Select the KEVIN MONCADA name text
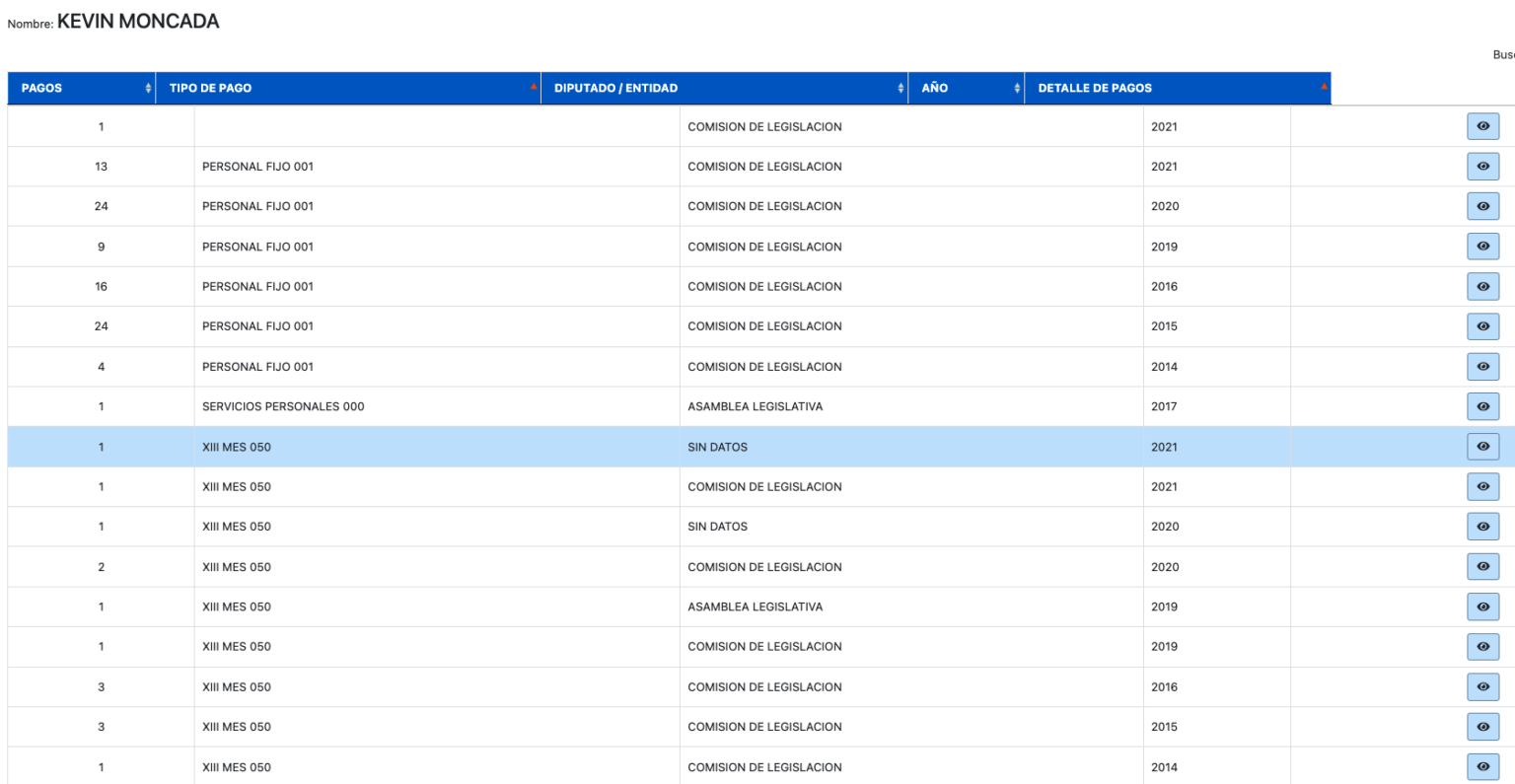The width and height of the screenshot is (1515, 784). pyautogui.click(x=138, y=21)
